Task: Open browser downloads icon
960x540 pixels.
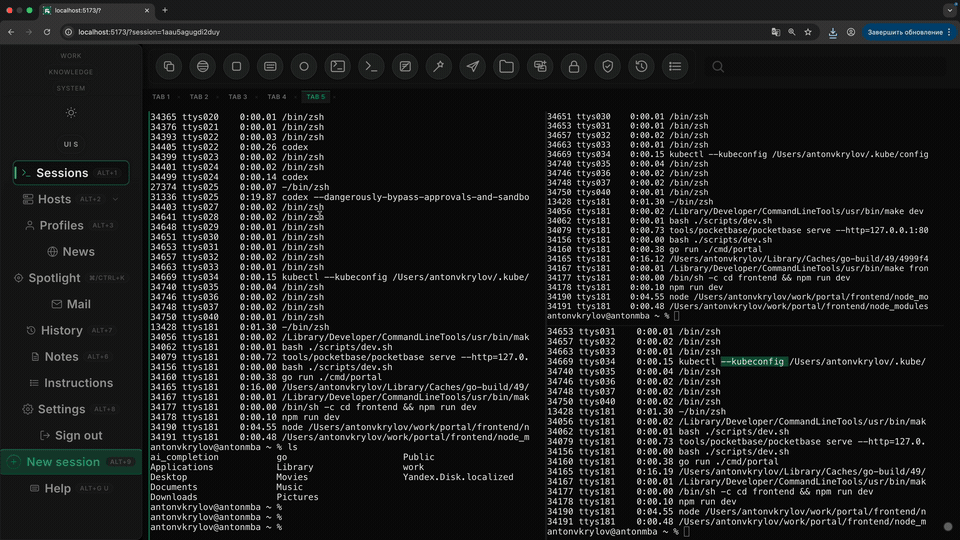Action: (x=833, y=32)
